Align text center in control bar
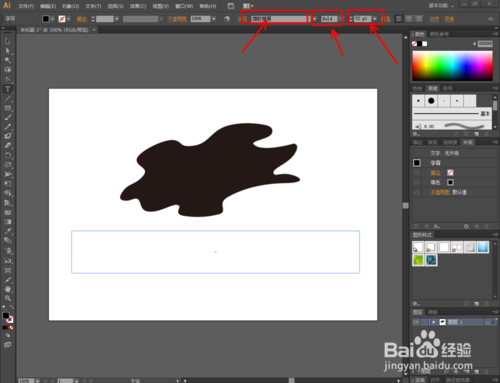The image size is (500, 383). (409, 19)
